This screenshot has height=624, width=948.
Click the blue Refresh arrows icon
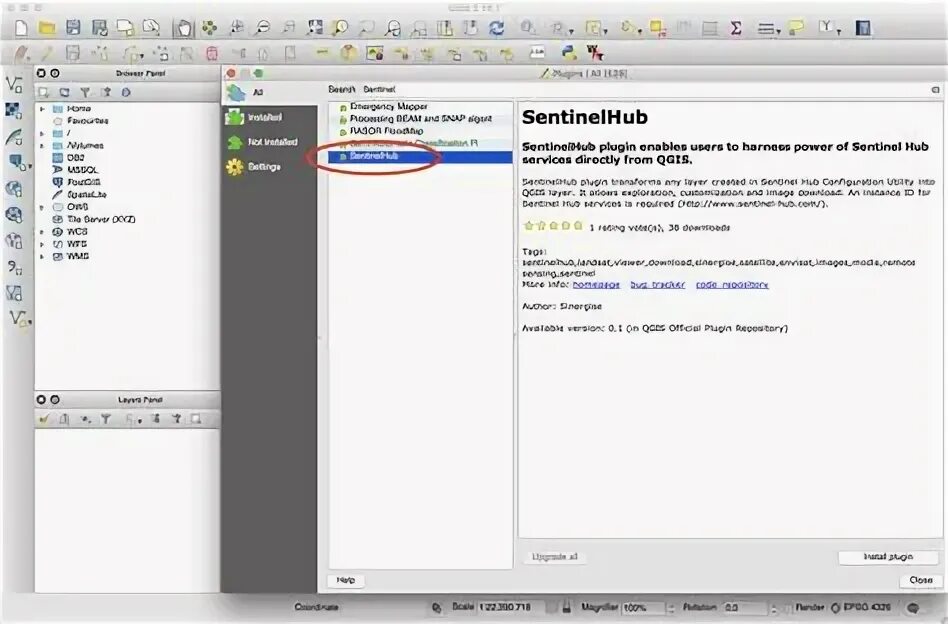(x=497, y=28)
